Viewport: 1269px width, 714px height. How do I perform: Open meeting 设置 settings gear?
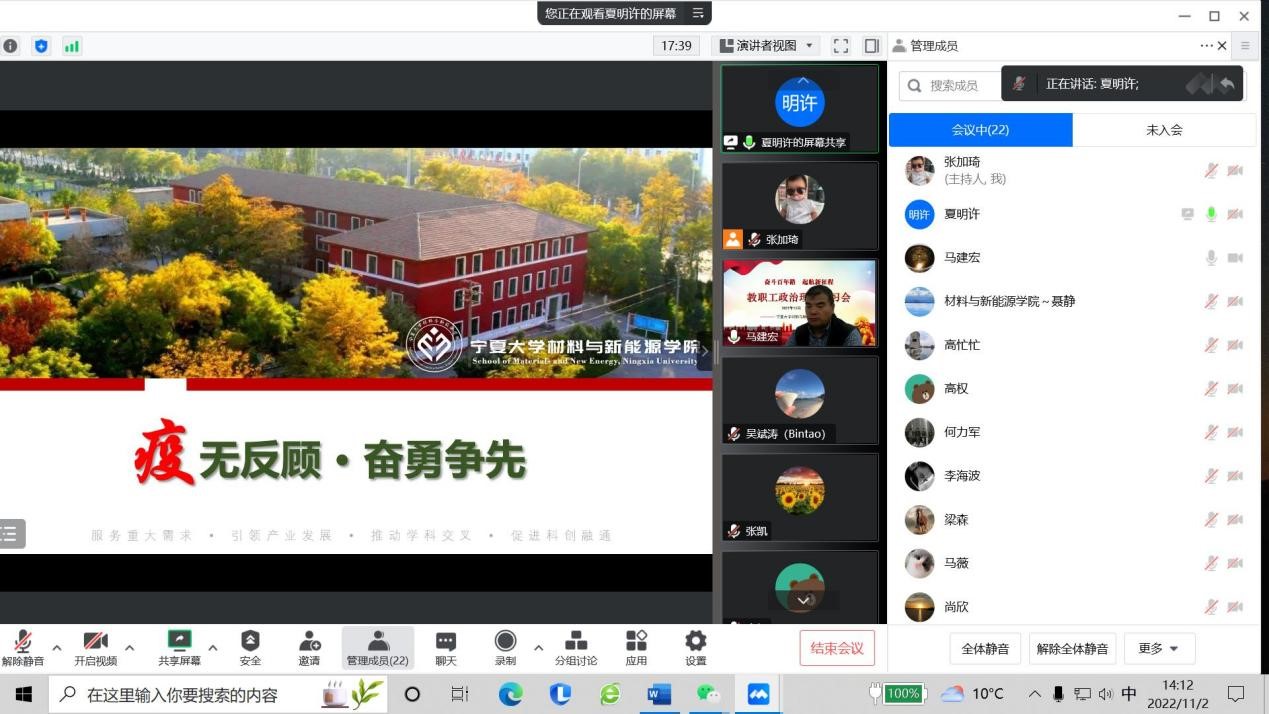click(x=695, y=641)
